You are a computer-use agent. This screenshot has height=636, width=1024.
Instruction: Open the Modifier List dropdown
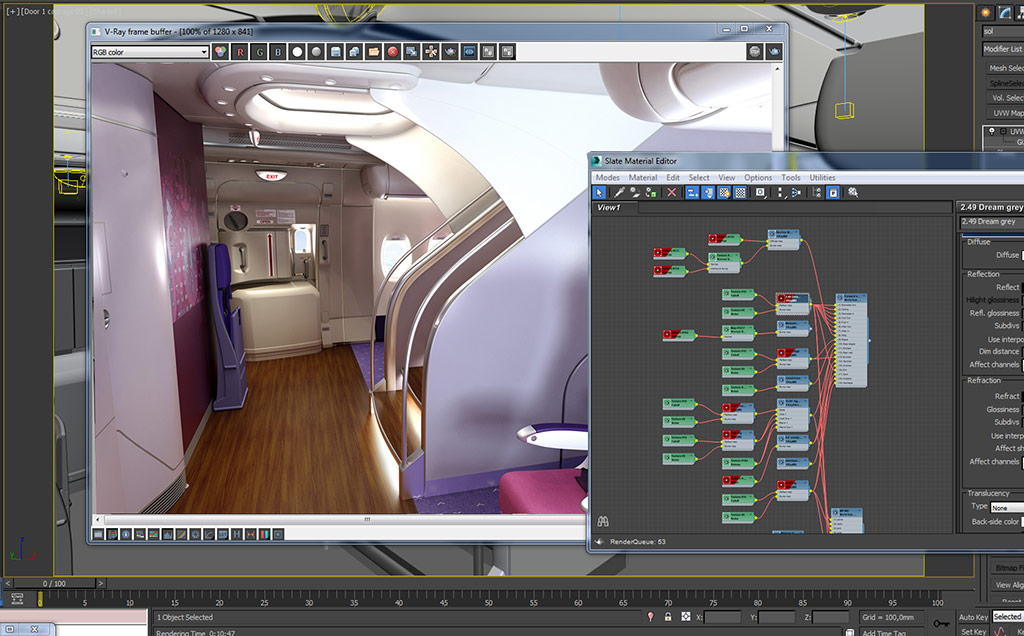pyautogui.click(x=1002, y=49)
